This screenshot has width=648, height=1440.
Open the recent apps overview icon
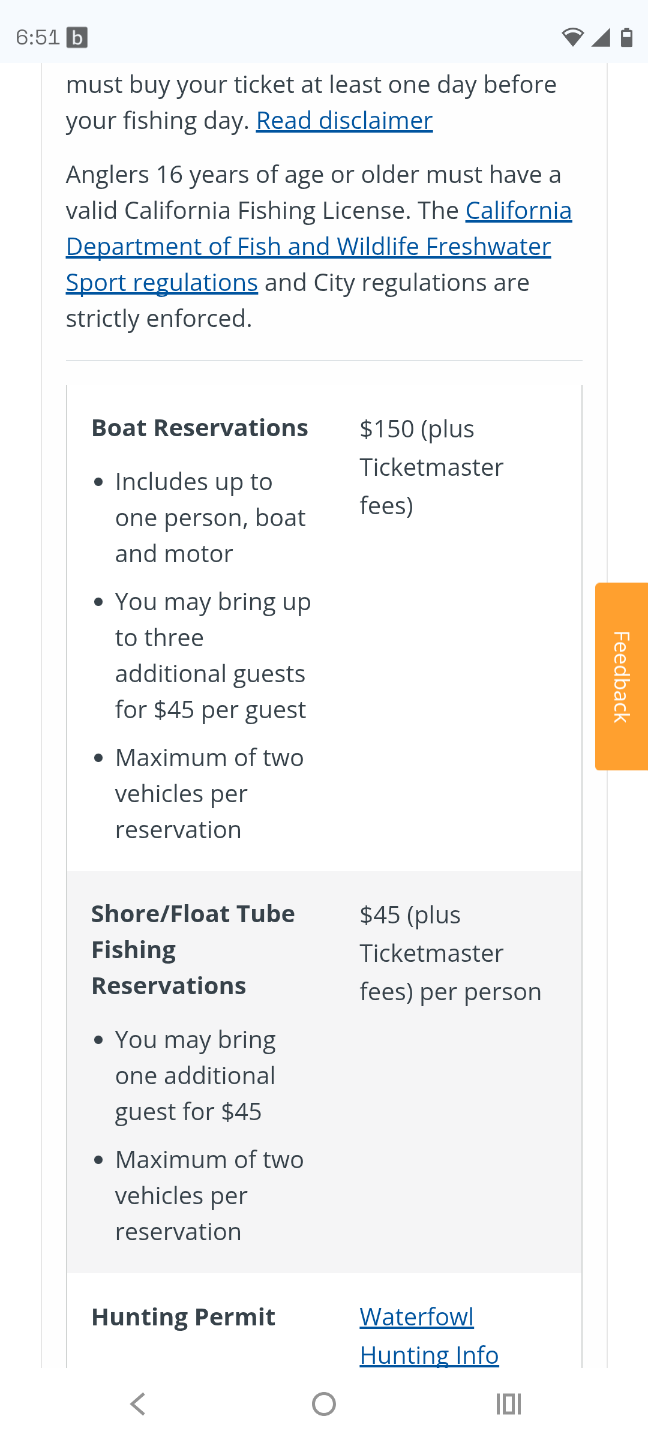pyautogui.click(x=509, y=1404)
